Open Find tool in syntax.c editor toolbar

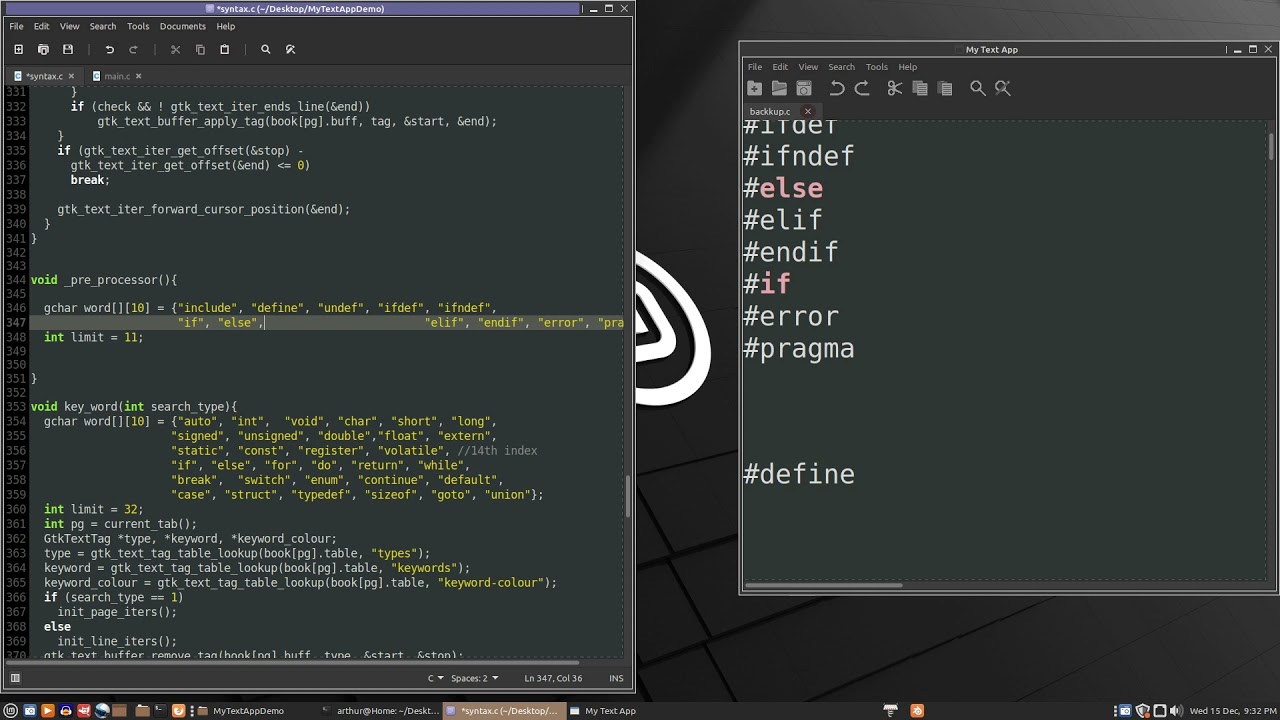click(x=265, y=49)
